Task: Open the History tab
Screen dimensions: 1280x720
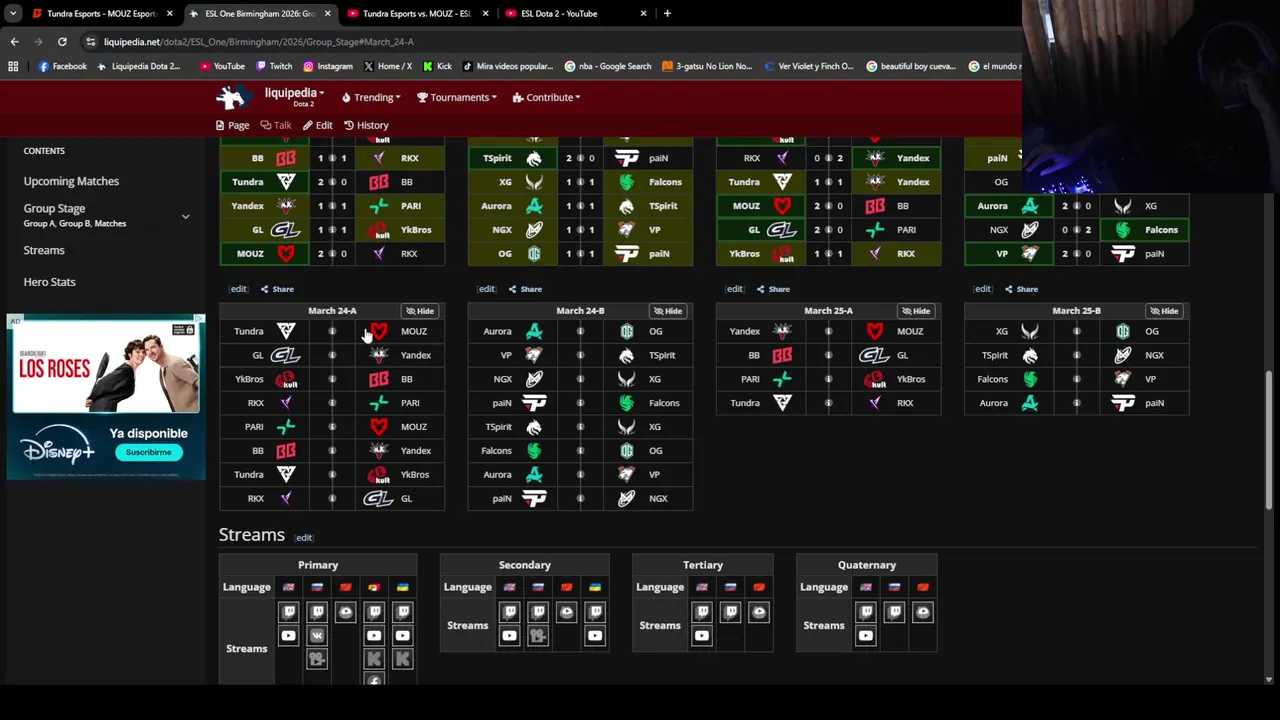Action: coord(366,125)
